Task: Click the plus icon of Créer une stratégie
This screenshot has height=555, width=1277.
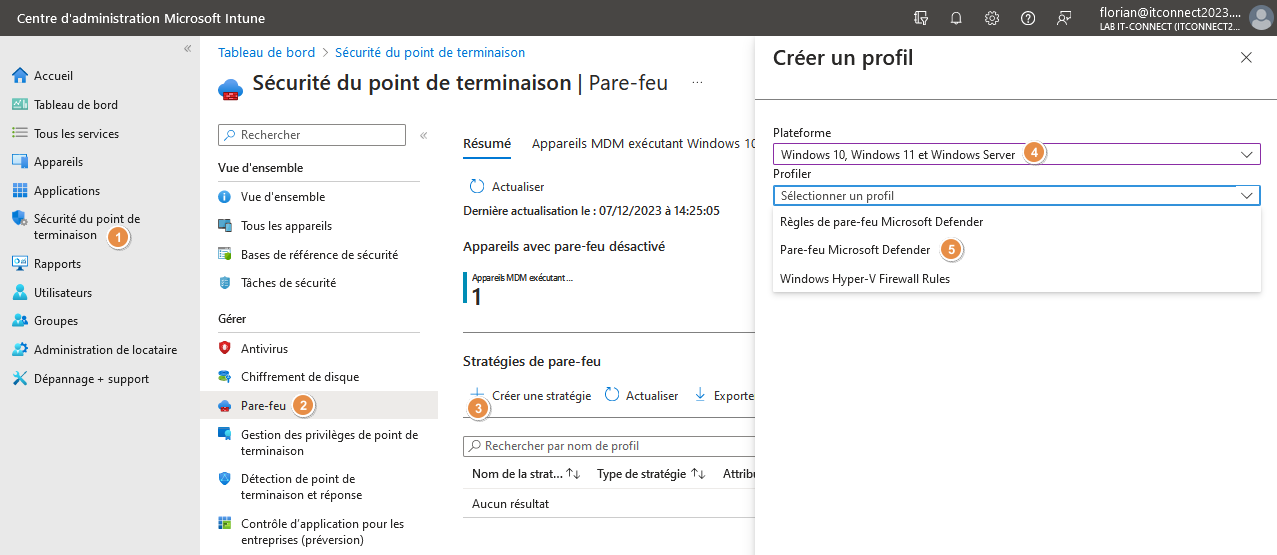Action: [x=477, y=395]
